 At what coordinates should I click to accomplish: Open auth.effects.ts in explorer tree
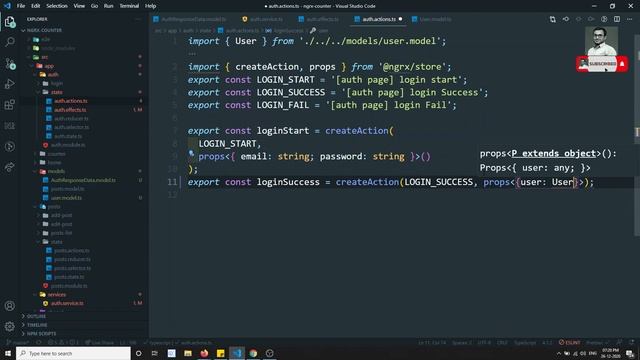[x=70, y=110]
